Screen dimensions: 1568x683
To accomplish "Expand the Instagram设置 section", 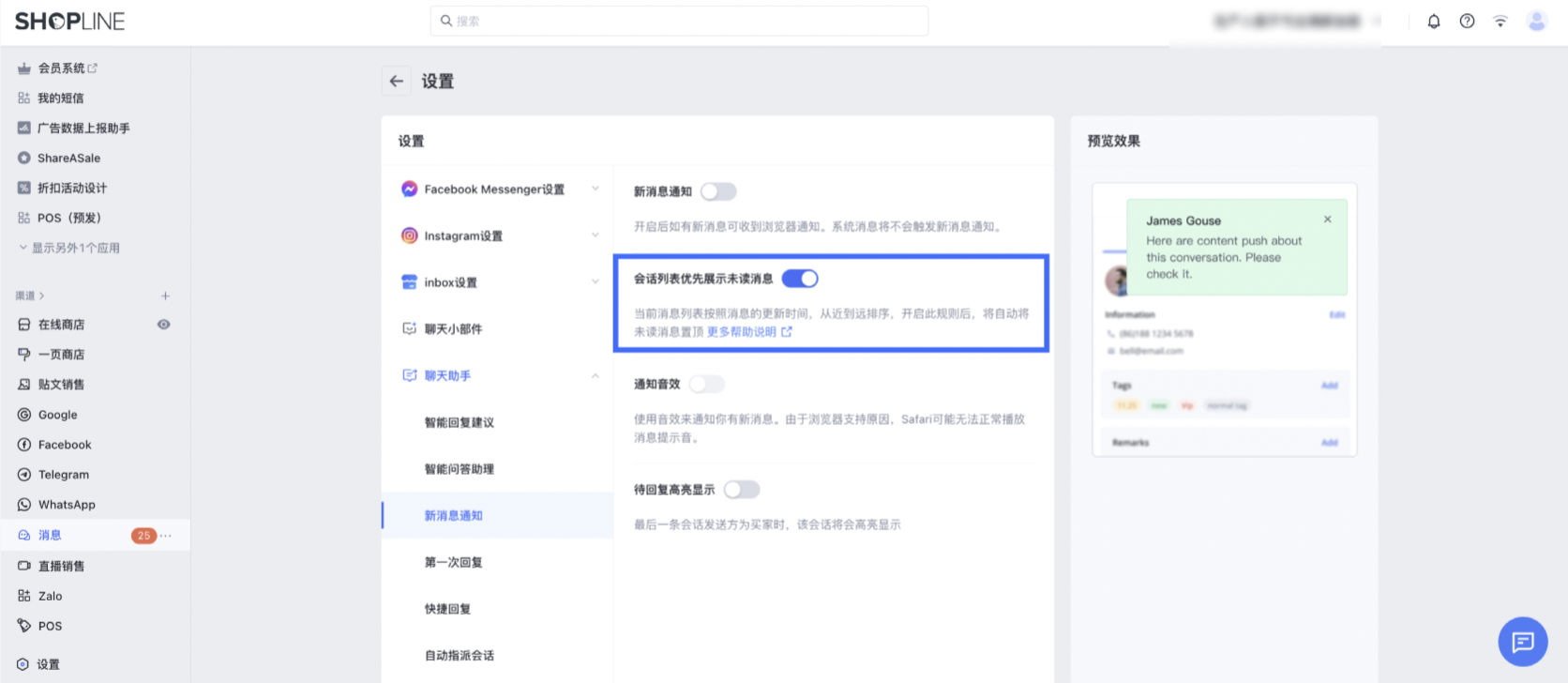I will tap(595, 235).
